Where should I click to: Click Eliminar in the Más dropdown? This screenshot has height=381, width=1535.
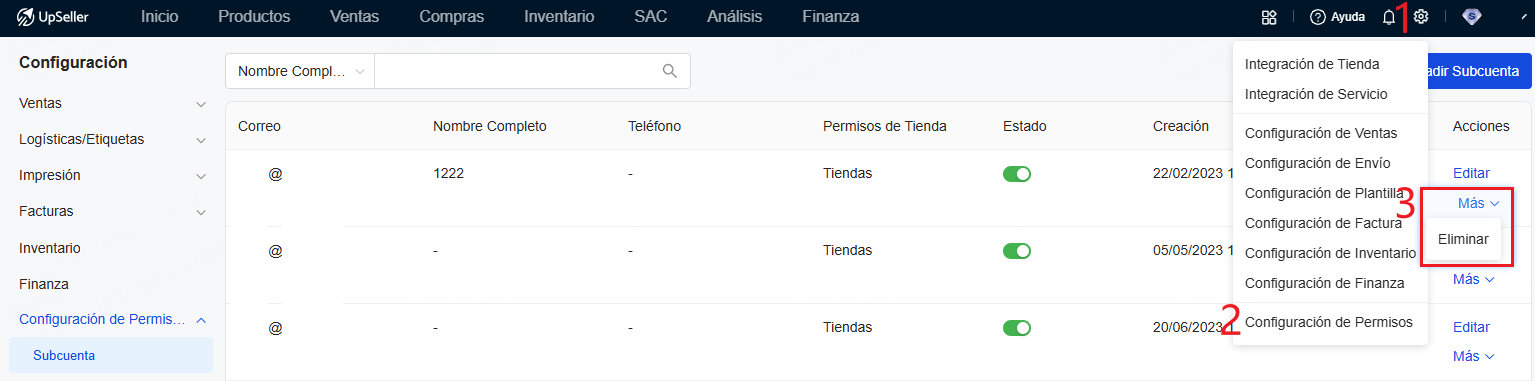(1463, 240)
